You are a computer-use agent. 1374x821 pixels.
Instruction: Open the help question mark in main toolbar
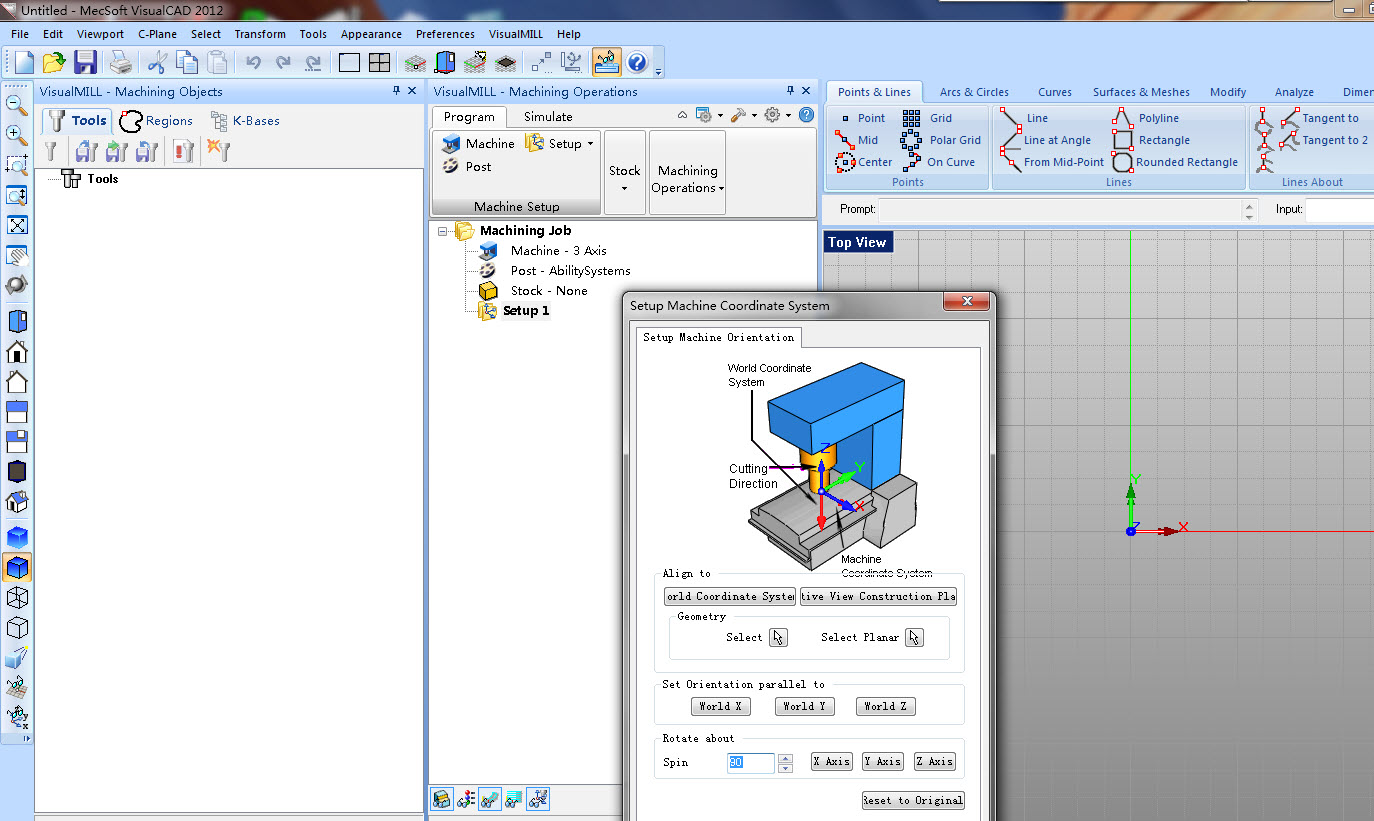(x=637, y=62)
